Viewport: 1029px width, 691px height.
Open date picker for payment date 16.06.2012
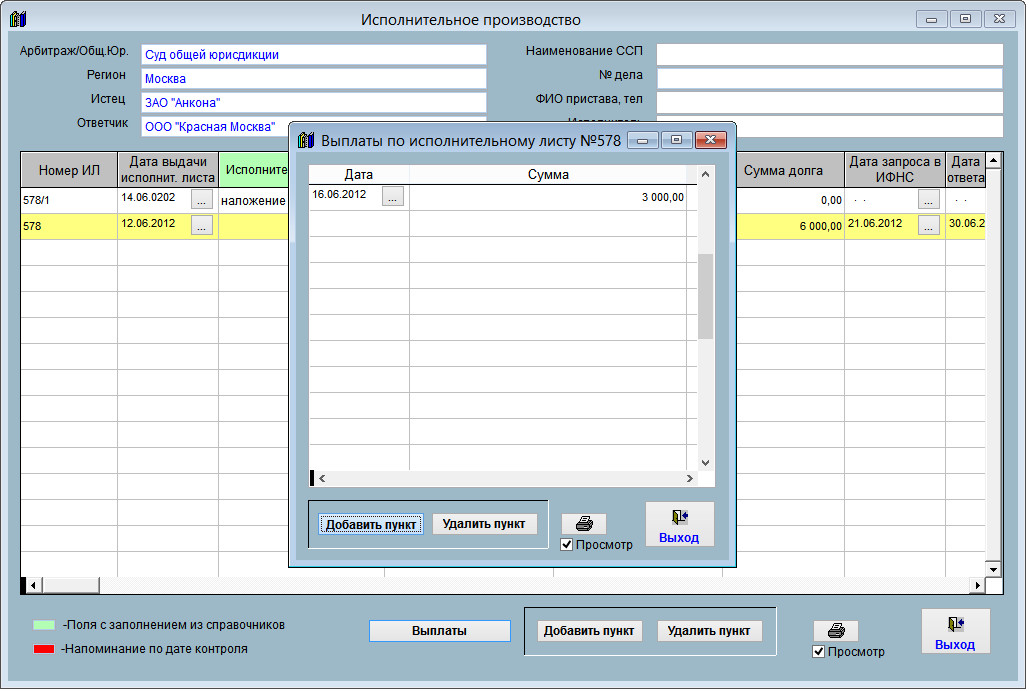point(393,198)
